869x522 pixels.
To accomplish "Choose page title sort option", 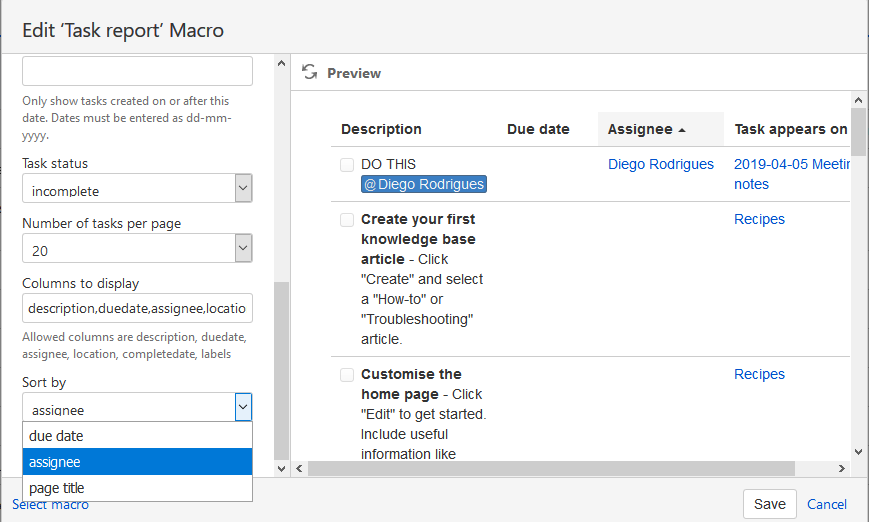I will [x=137, y=488].
